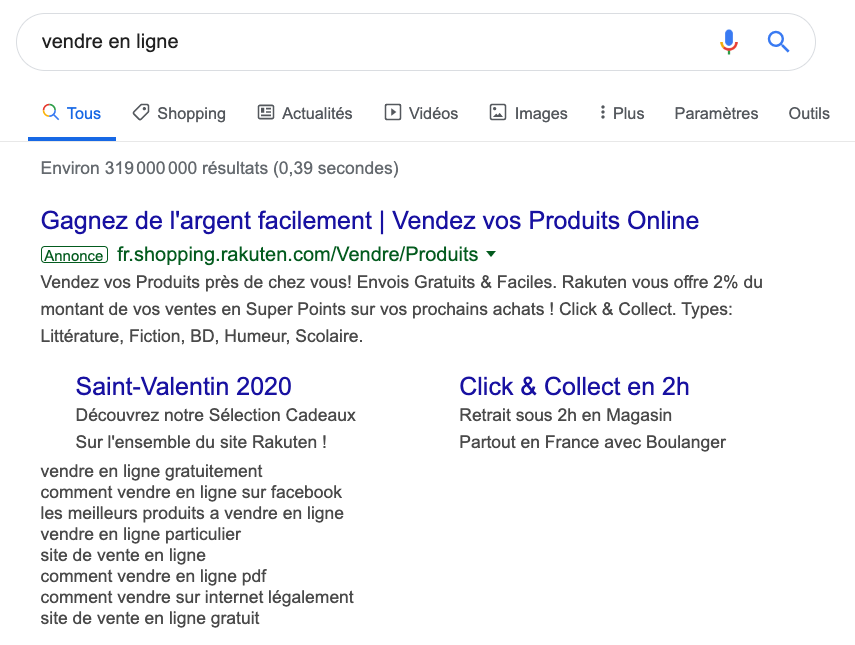This screenshot has height=645, width=855.
Task: Open the Click & Collect en 2h sitelink
Action: point(574,386)
